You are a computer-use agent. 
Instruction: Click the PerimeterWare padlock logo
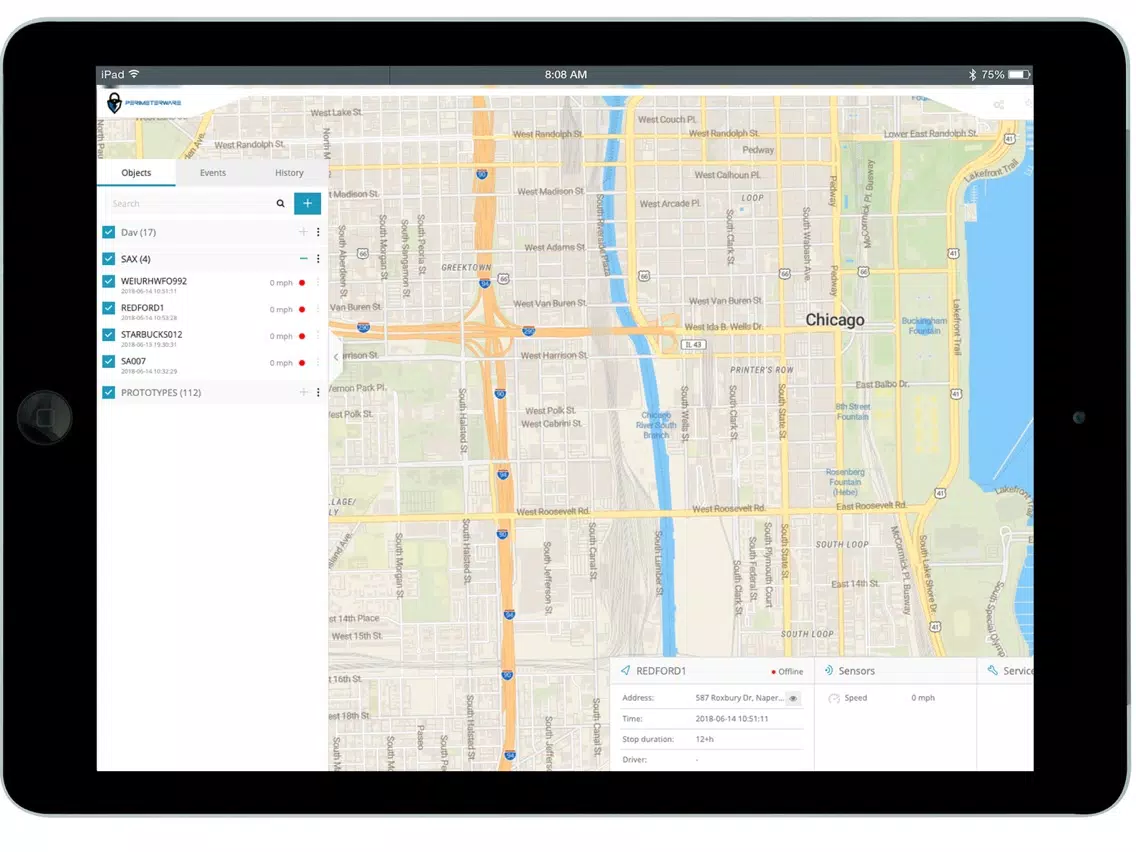pos(114,103)
